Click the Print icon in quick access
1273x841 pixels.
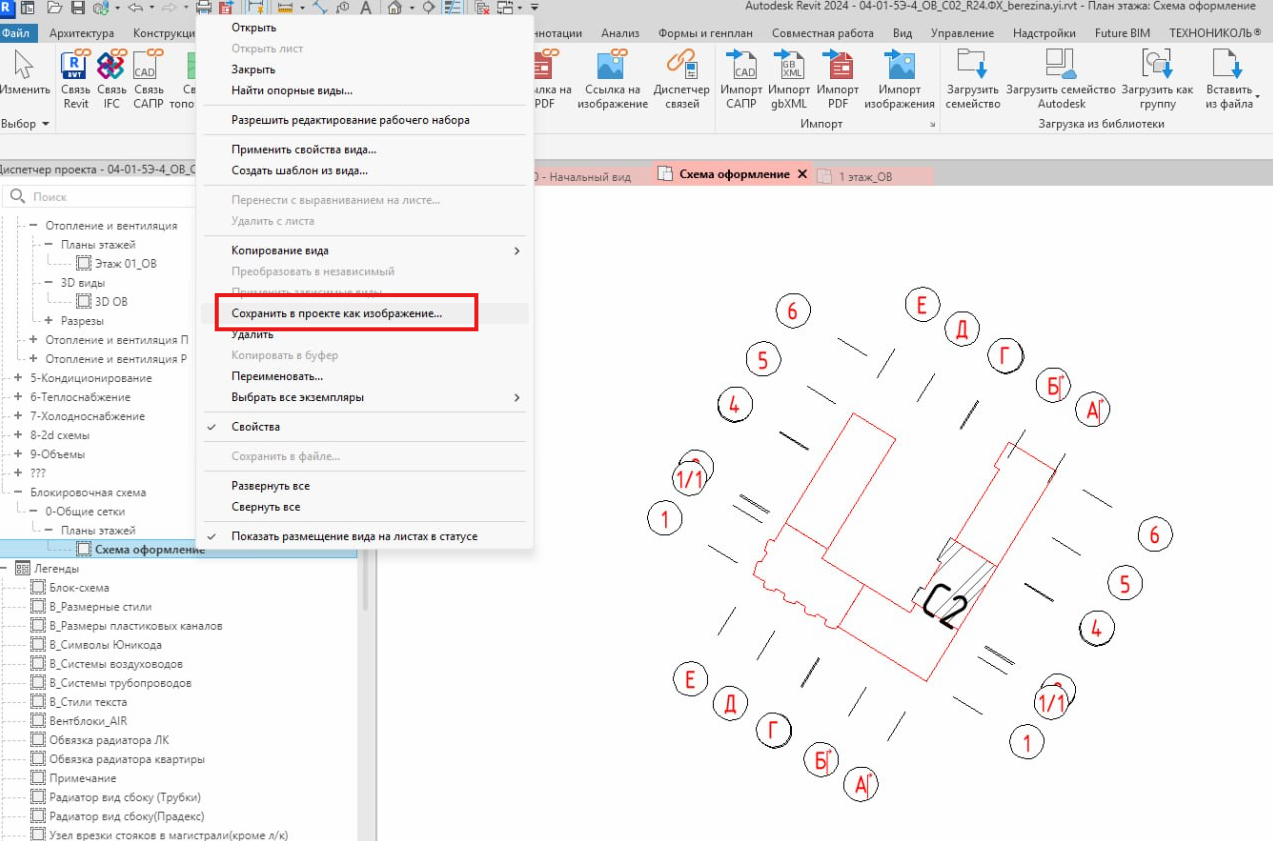click(204, 7)
